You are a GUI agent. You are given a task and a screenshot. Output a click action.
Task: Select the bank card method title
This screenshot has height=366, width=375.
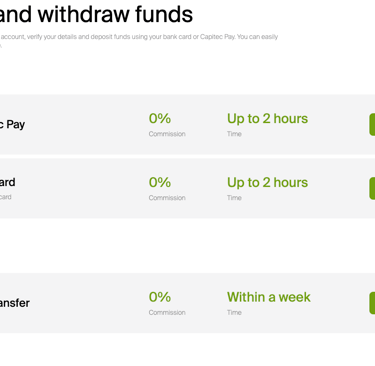click(8, 182)
